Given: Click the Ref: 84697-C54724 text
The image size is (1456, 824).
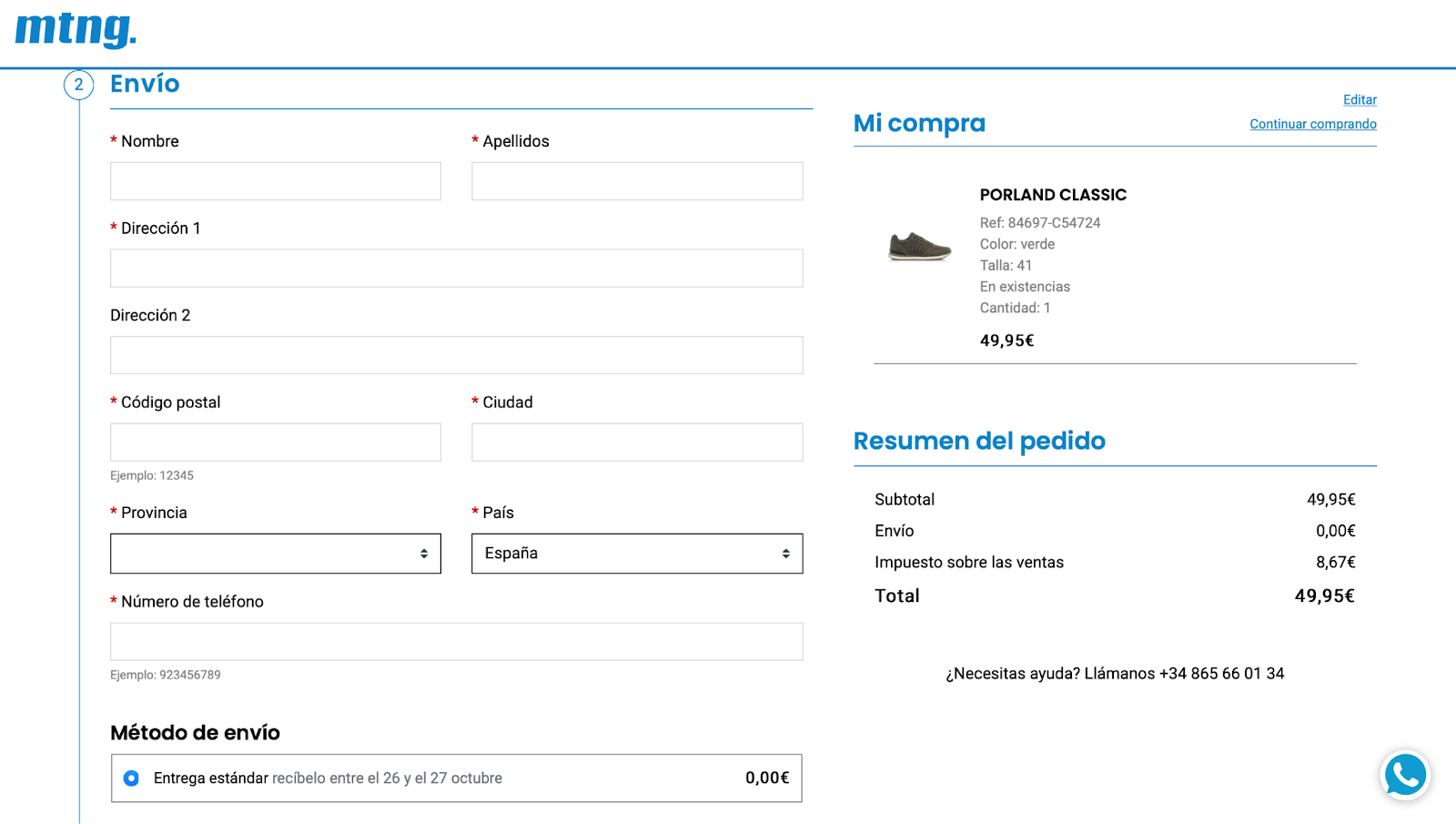Looking at the screenshot, I should 1040,222.
